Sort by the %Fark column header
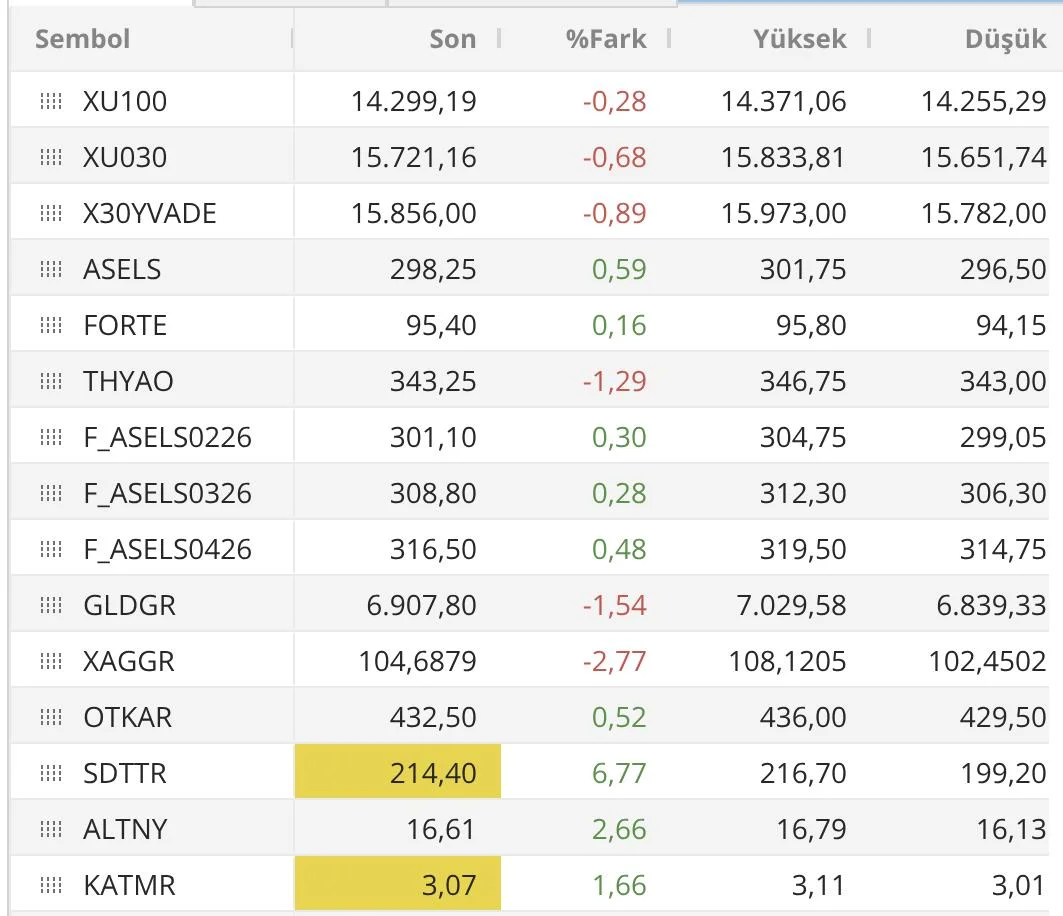The image size is (1063, 916). pyautogui.click(x=606, y=40)
